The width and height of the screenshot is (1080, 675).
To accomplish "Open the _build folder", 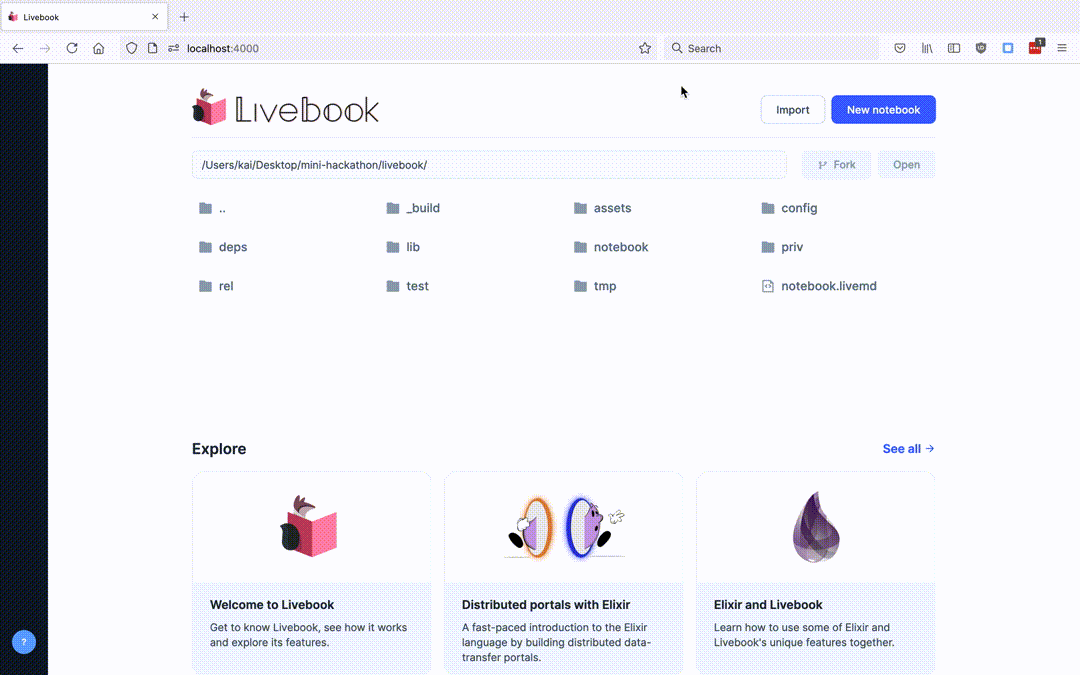I will point(413,208).
